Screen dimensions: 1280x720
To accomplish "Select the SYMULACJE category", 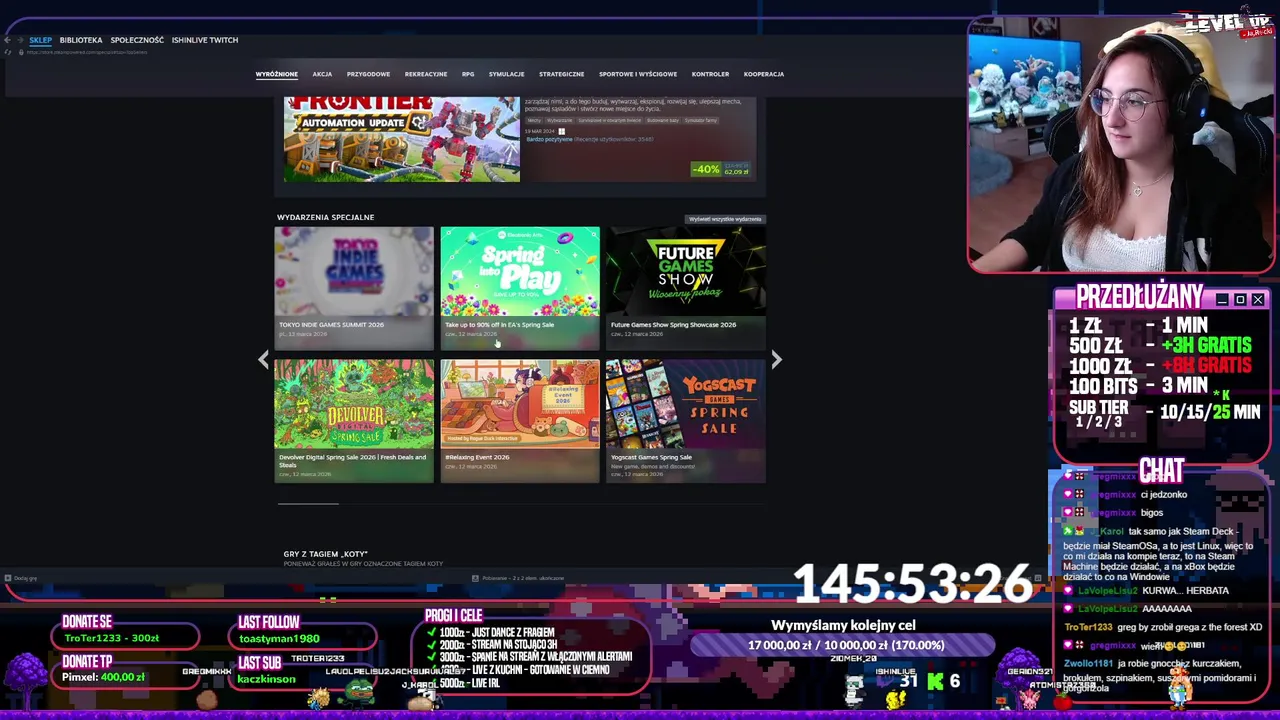I will click(506, 74).
